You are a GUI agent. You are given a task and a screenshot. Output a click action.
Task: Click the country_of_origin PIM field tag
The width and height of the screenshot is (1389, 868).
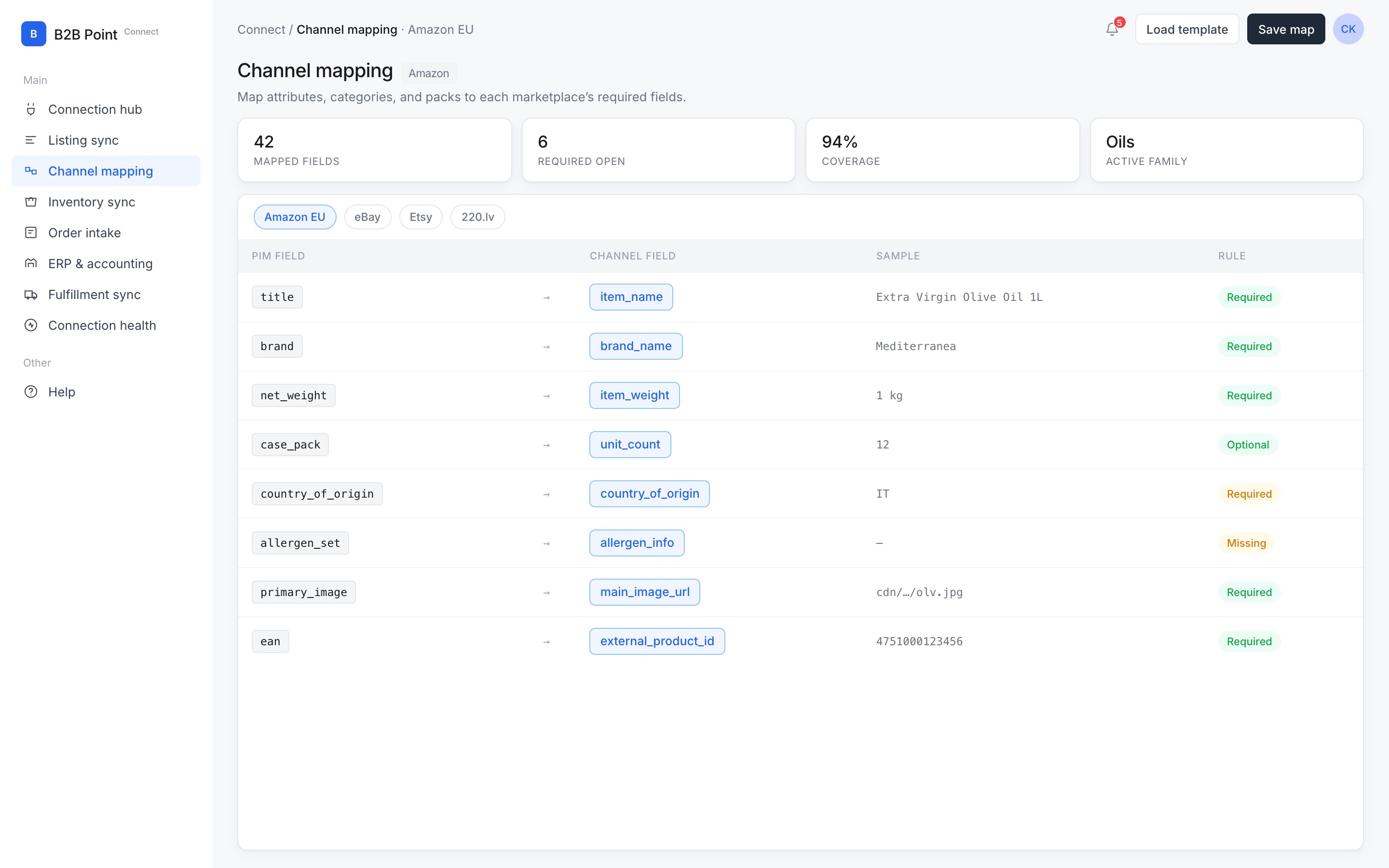tap(317, 494)
